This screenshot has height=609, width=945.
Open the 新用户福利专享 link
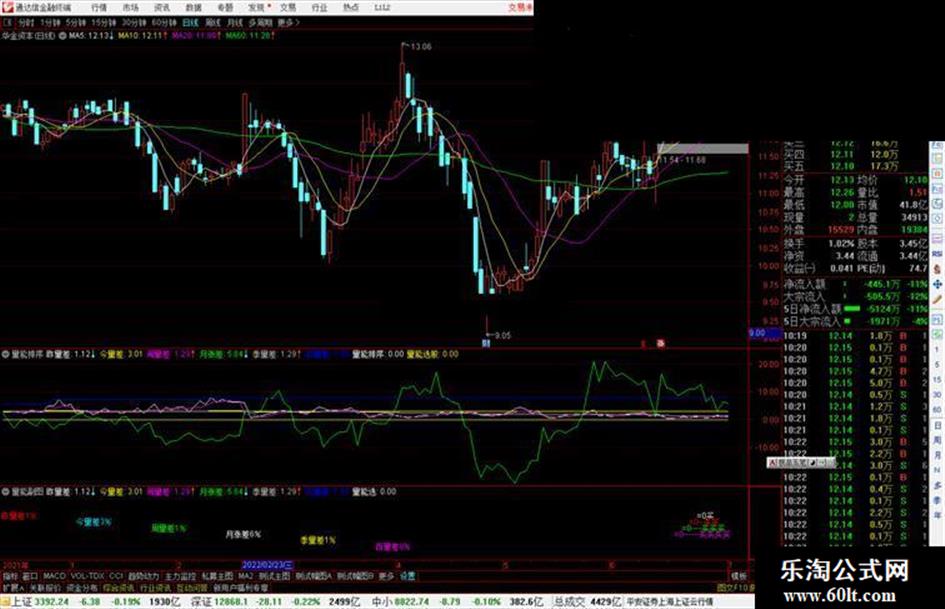241,587
